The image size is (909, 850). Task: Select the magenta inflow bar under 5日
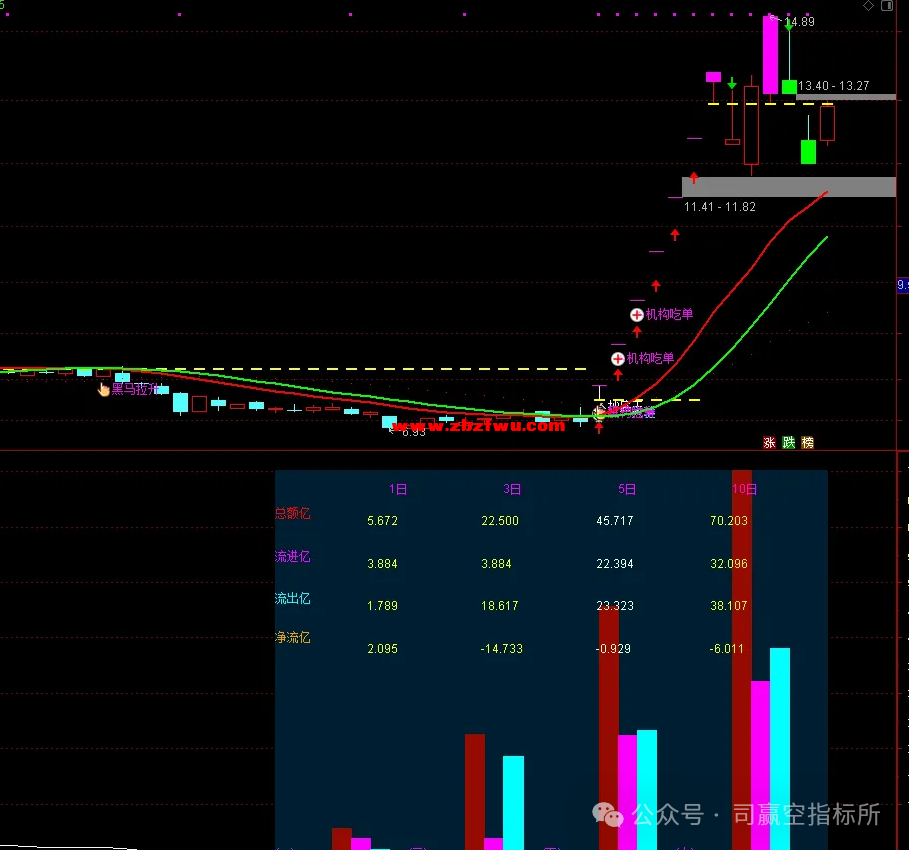pos(627,793)
